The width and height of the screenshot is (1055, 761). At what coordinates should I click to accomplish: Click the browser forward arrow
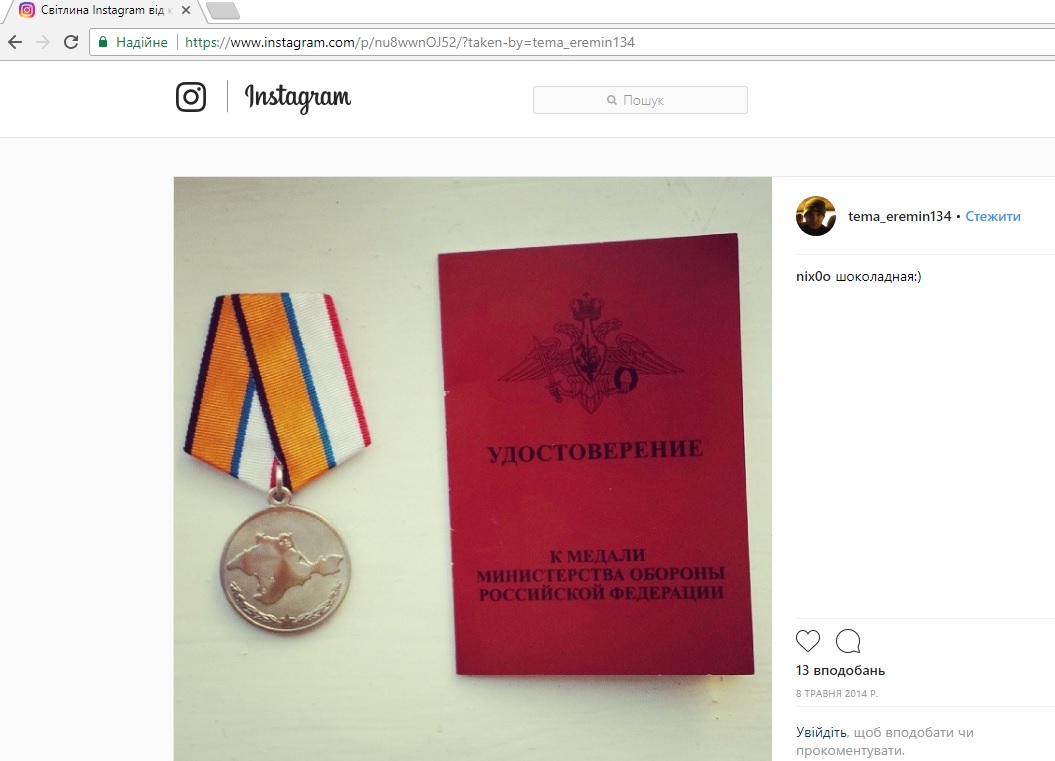(43, 42)
